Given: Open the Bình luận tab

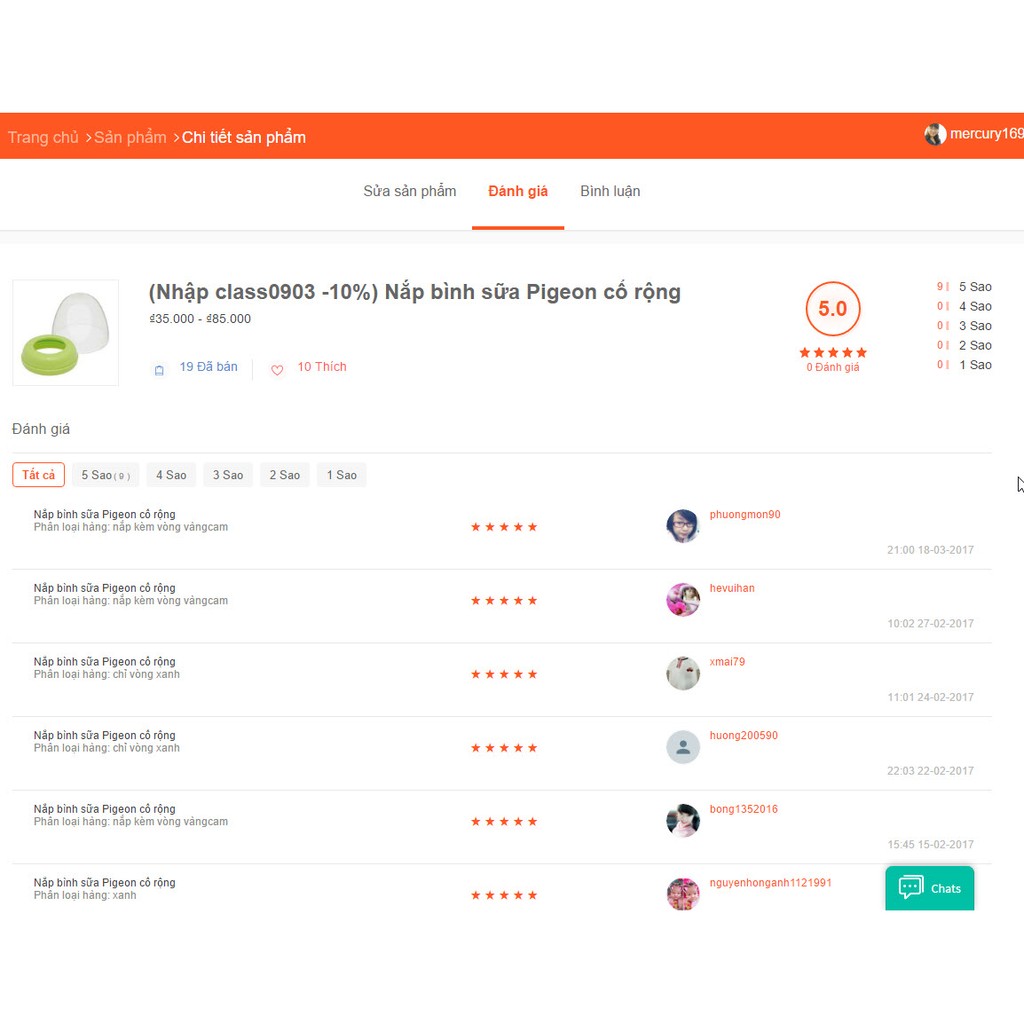Looking at the screenshot, I should (610, 191).
